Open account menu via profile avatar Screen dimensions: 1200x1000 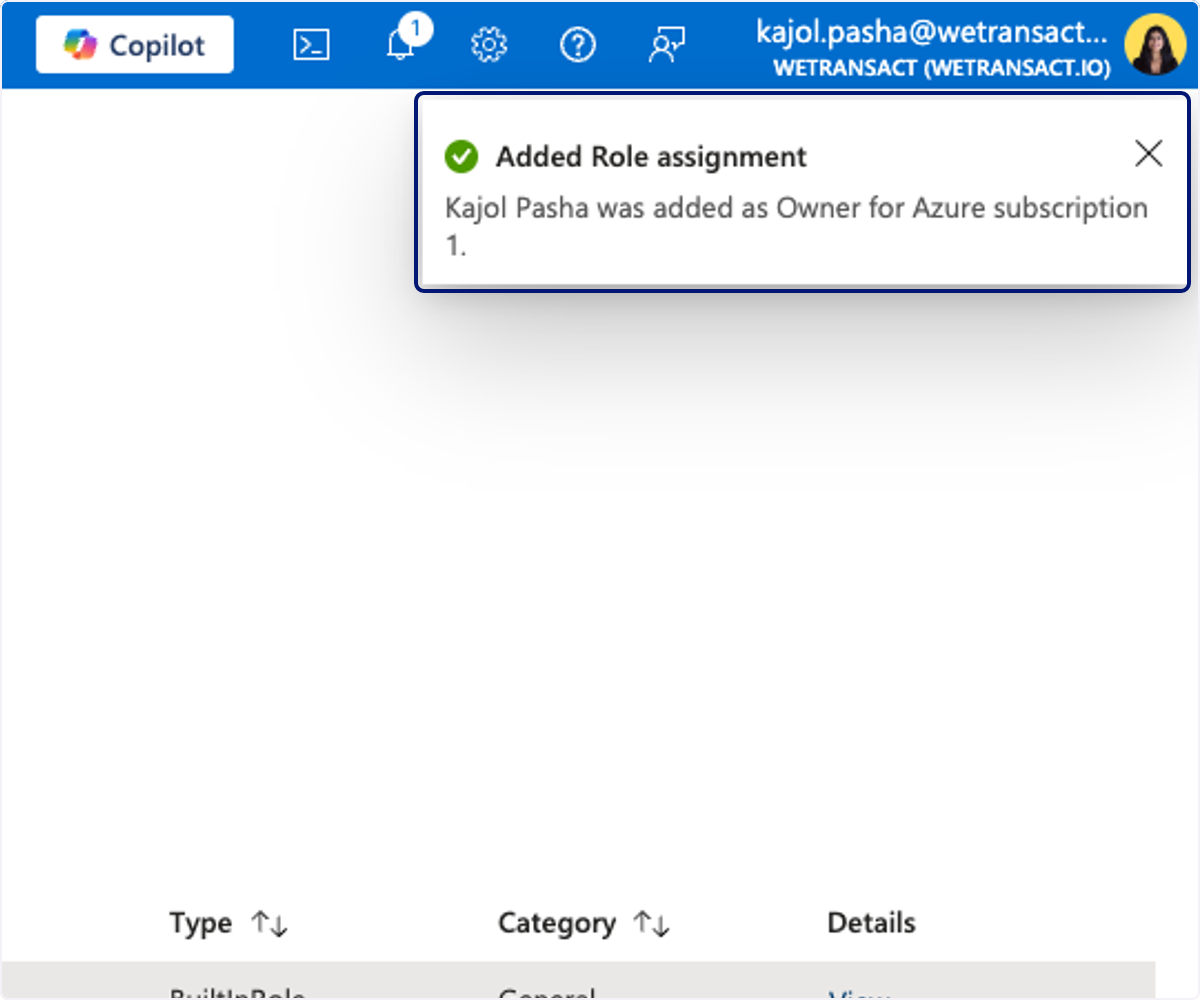[1155, 45]
